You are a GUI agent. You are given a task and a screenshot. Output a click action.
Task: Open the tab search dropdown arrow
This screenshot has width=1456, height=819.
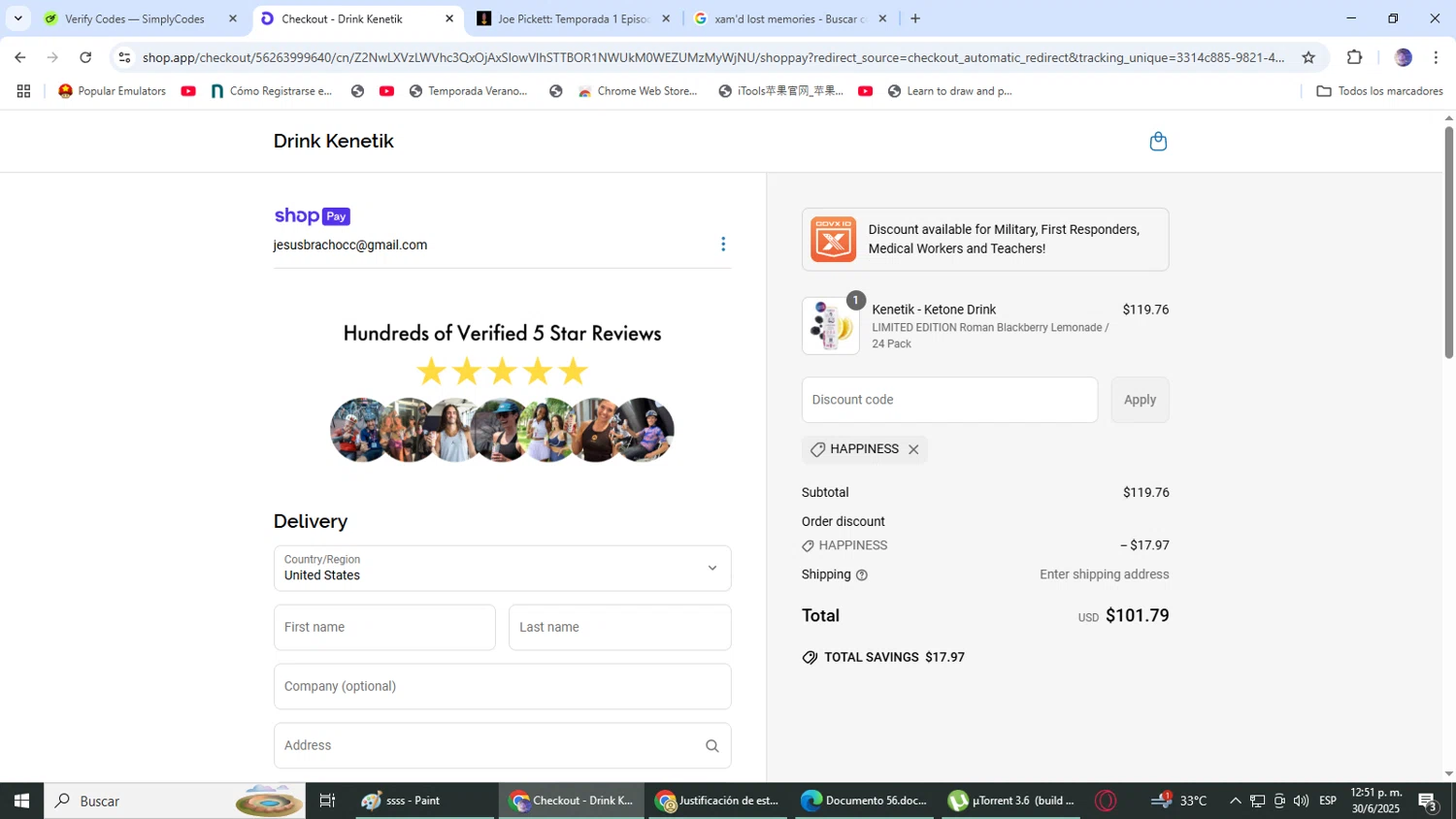click(17, 18)
